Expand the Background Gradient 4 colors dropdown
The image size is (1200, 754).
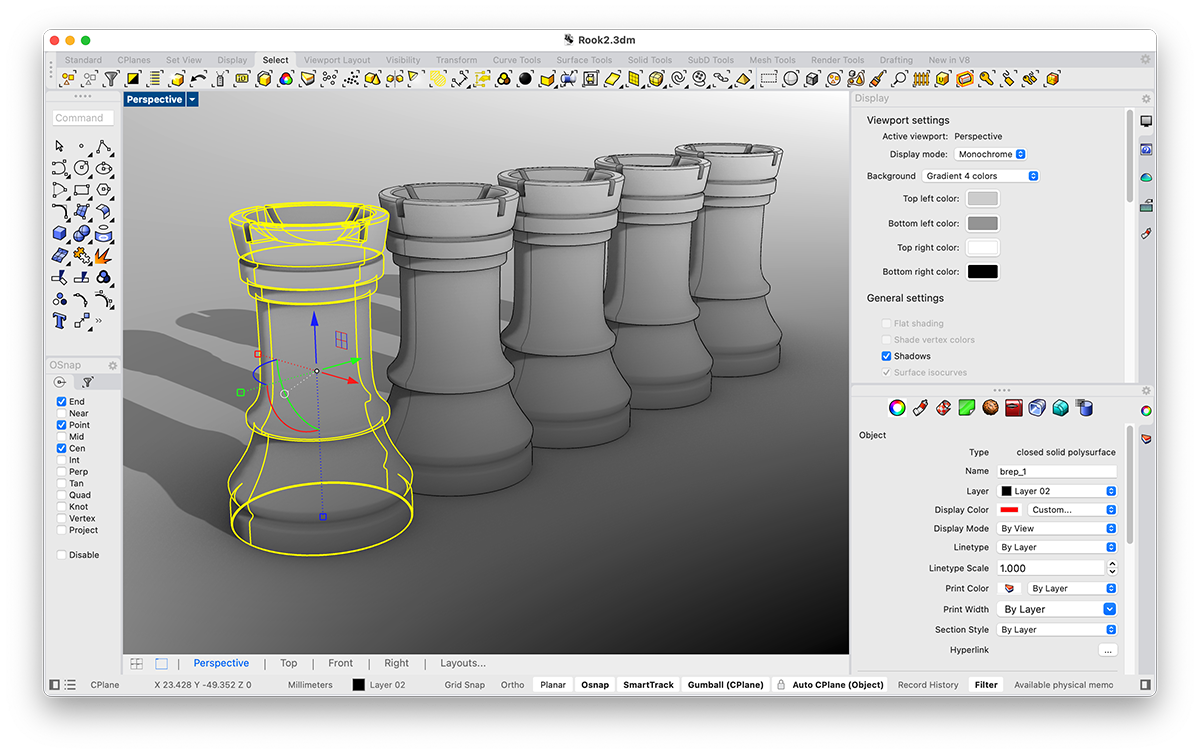981,176
